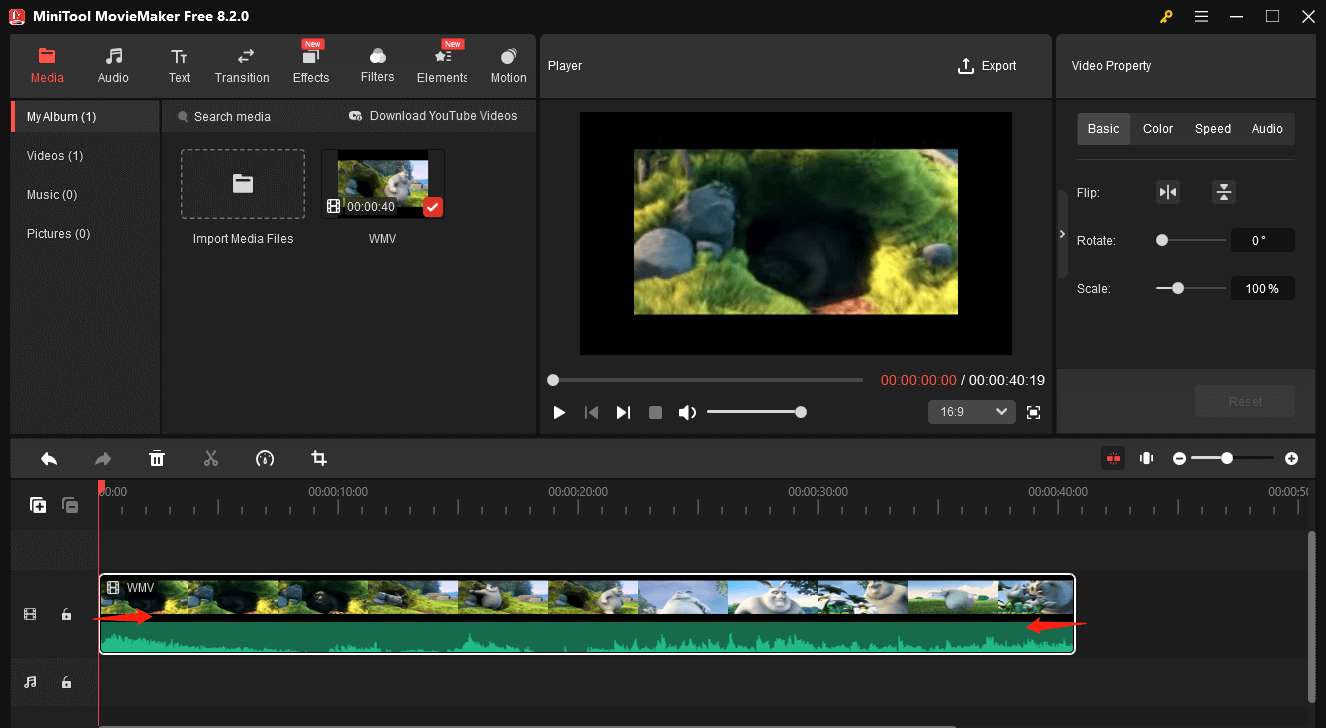The image size is (1326, 728).
Task: Toggle timeline auto snap
Action: click(x=1113, y=458)
